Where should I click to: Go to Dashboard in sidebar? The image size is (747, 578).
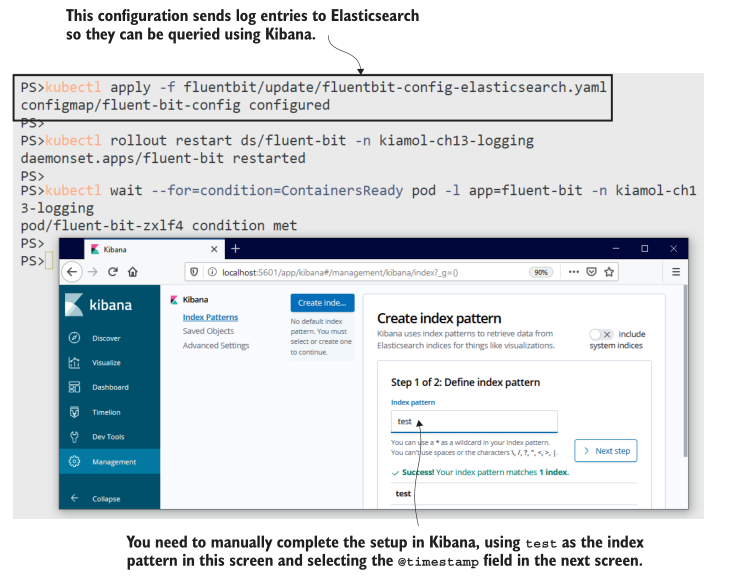tap(110, 387)
